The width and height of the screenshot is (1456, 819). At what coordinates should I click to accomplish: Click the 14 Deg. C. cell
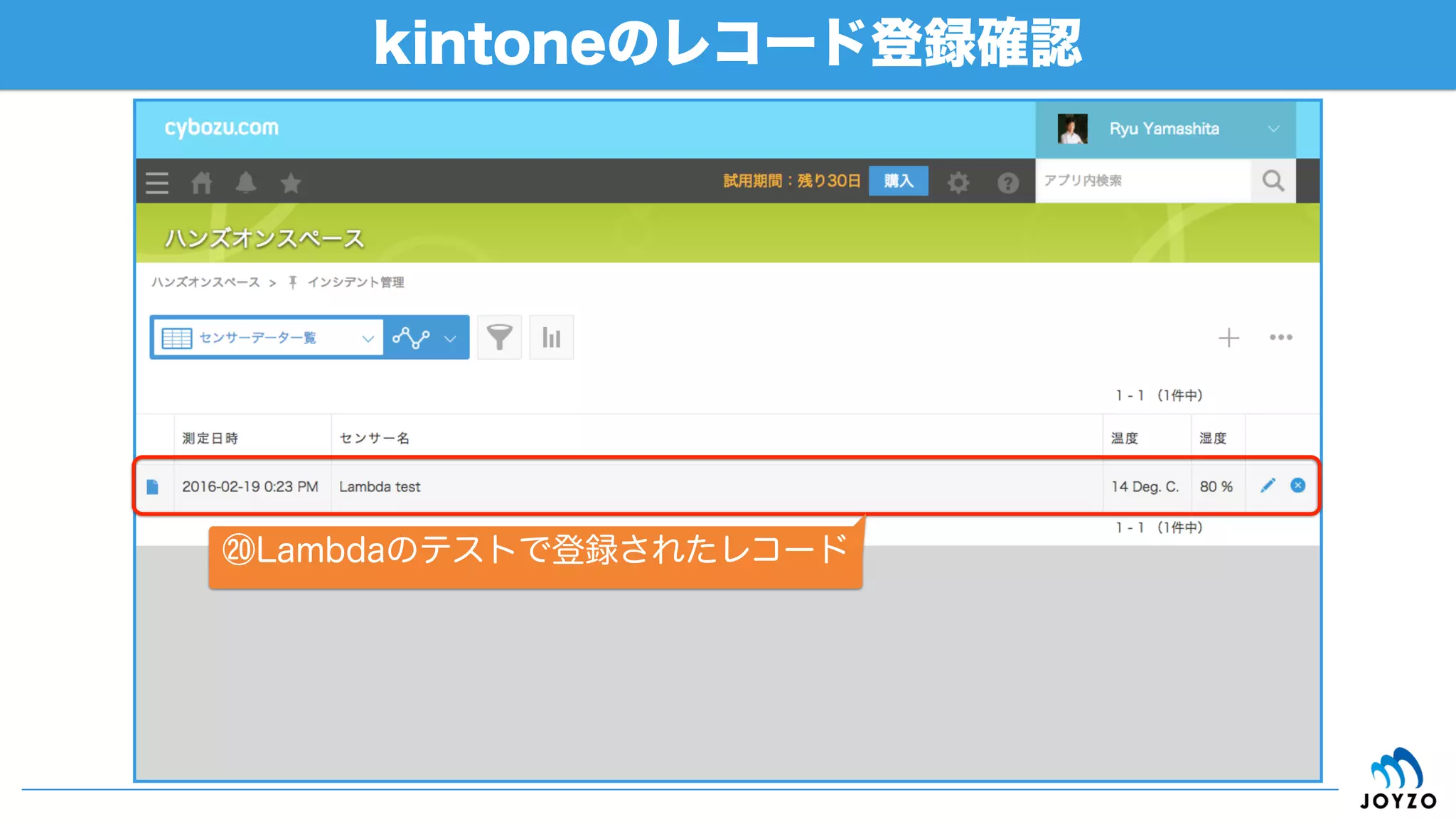point(1145,486)
